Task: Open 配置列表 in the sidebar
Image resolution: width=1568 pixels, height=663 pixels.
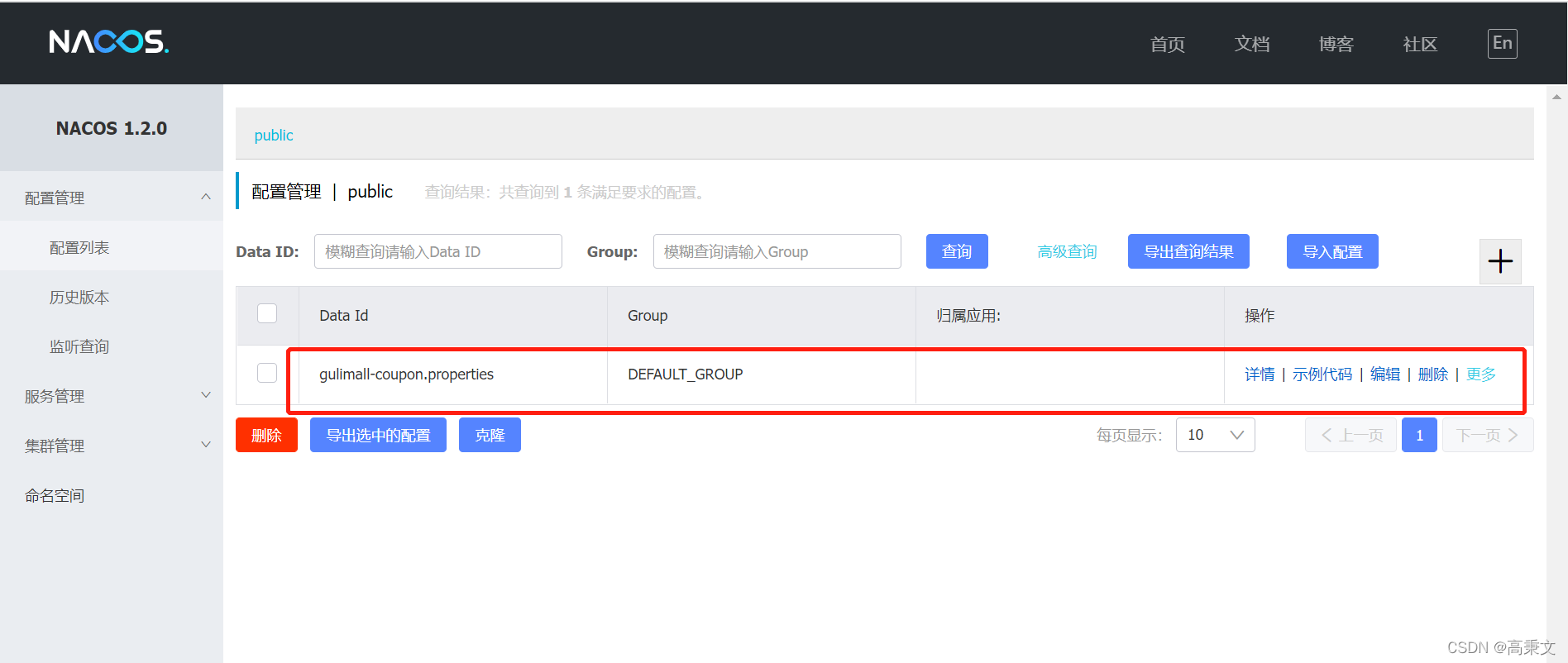Action: (79, 247)
